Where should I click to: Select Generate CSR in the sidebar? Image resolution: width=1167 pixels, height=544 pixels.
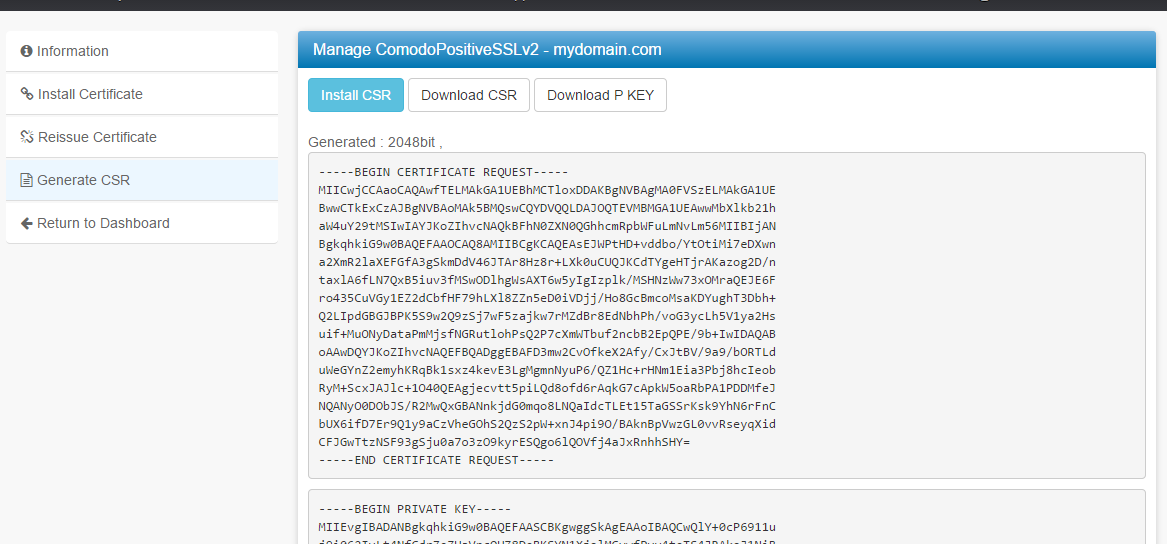point(142,180)
